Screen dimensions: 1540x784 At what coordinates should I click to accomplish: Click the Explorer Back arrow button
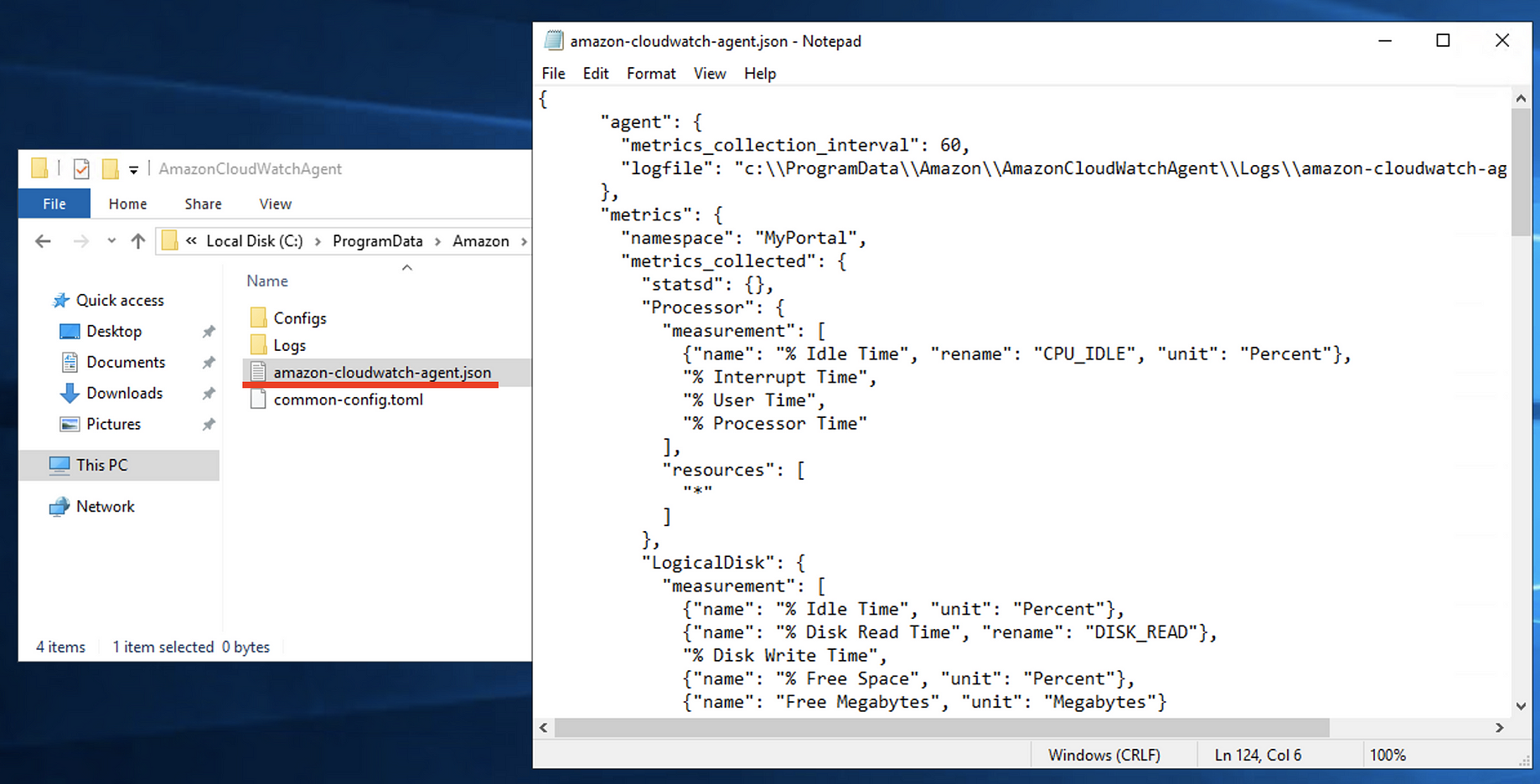[44, 241]
